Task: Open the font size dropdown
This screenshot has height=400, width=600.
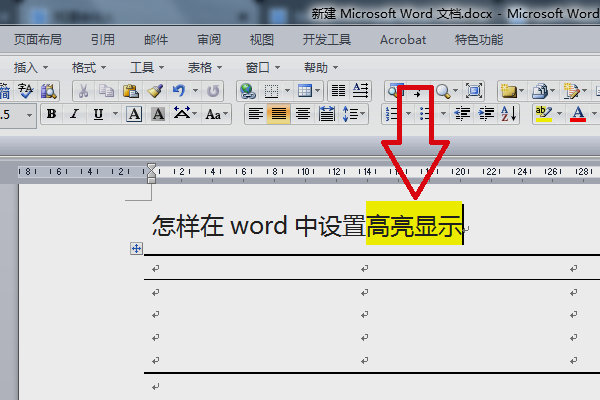Action: pos(29,115)
